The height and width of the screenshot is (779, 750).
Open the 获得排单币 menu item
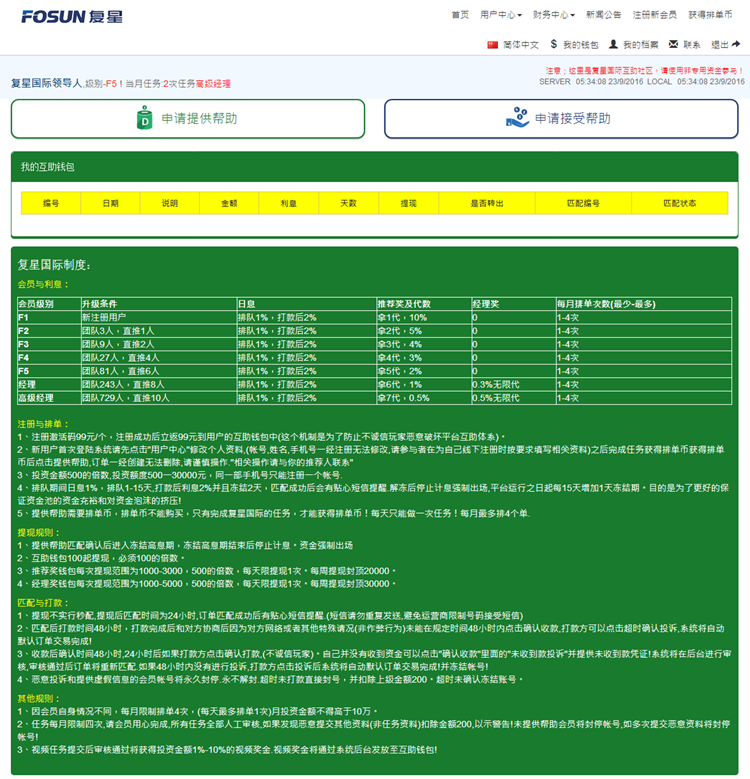(710, 15)
